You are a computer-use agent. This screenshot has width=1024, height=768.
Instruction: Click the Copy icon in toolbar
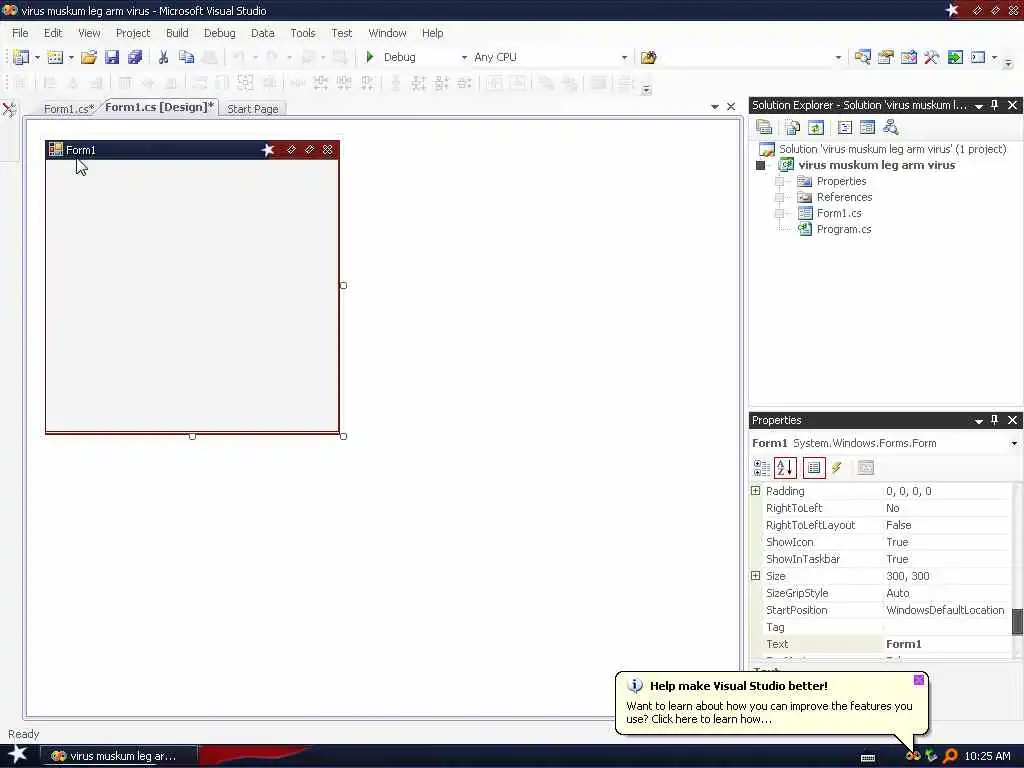pyautogui.click(x=186, y=57)
